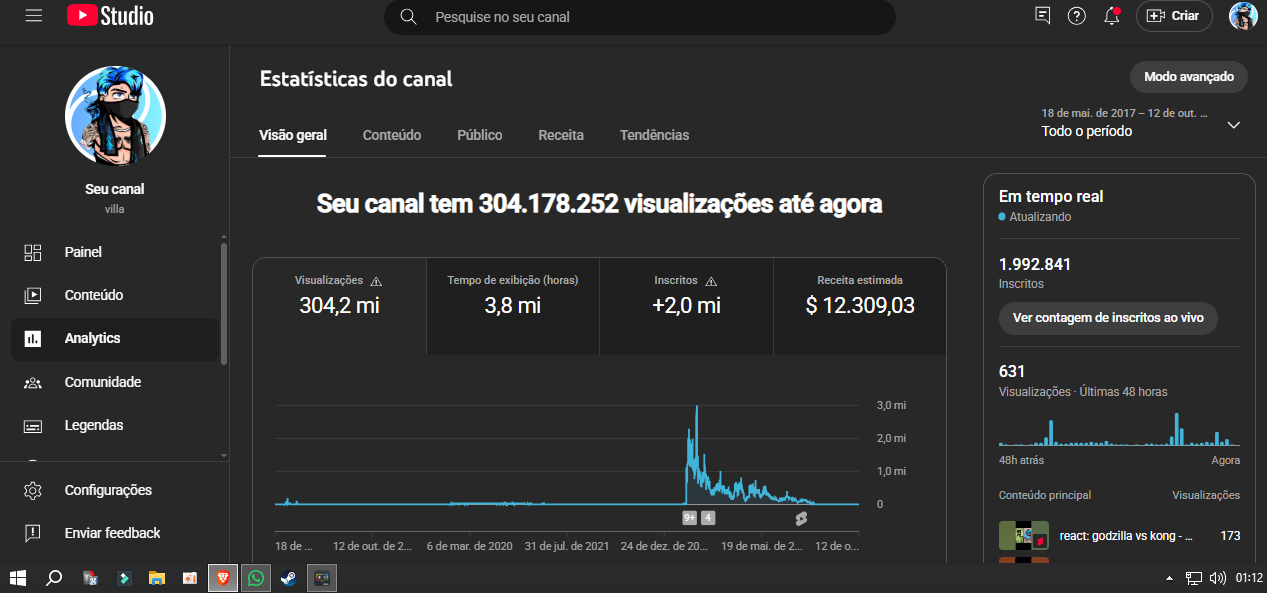Click the Criar button
This screenshot has width=1267, height=593.
pos(1174,16)
